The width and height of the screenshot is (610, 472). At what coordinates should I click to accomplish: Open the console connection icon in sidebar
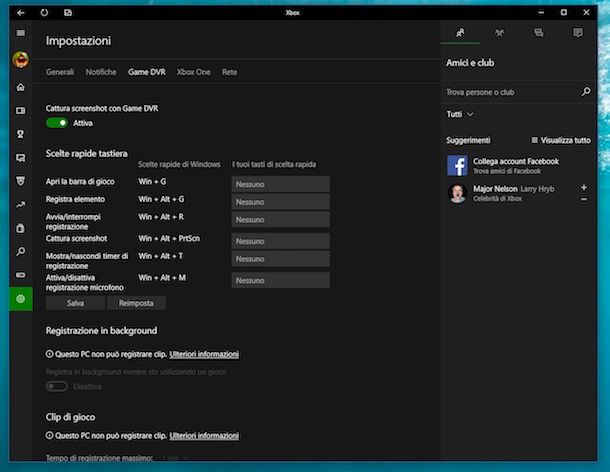(21, 275)
